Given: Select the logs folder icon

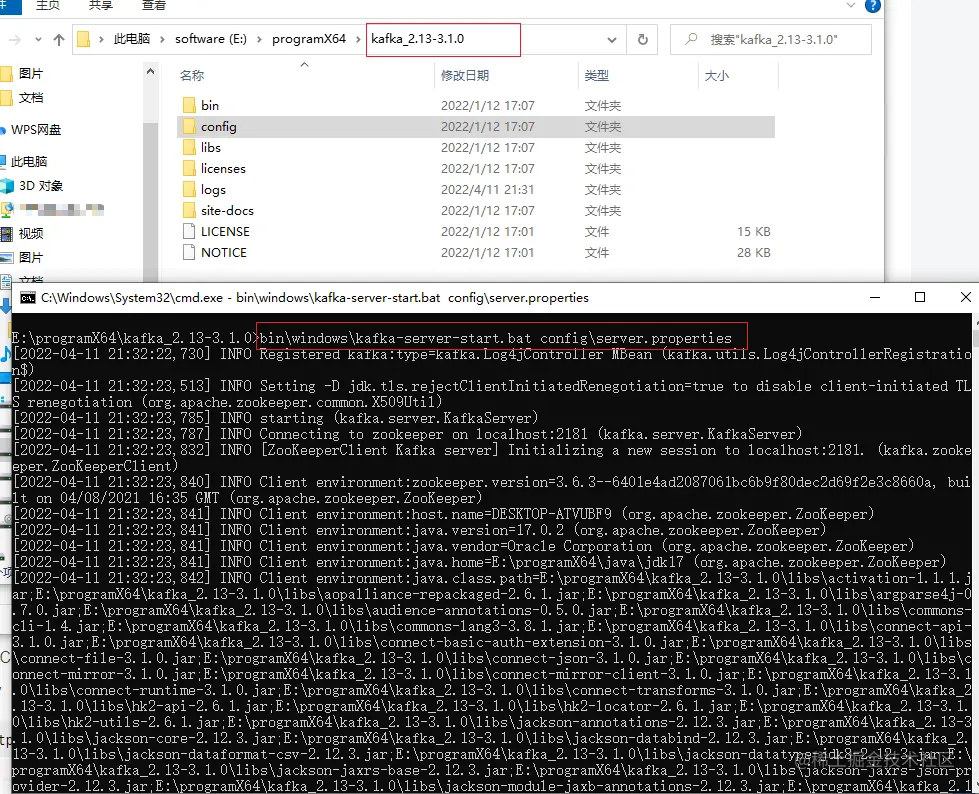Looking at the screenshot, I should [x=189, y=189].
